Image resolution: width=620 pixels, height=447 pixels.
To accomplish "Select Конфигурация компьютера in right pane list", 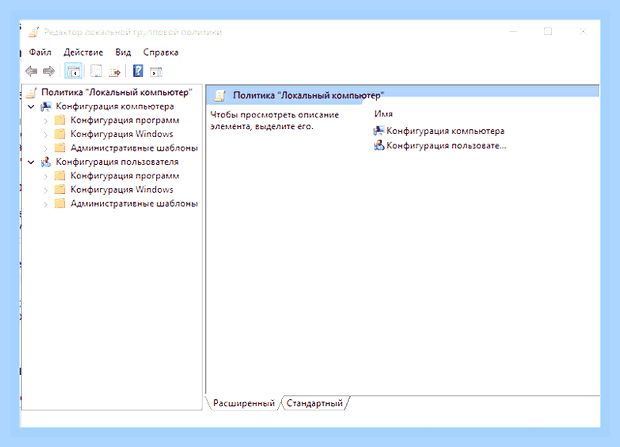I will (445, 131).
